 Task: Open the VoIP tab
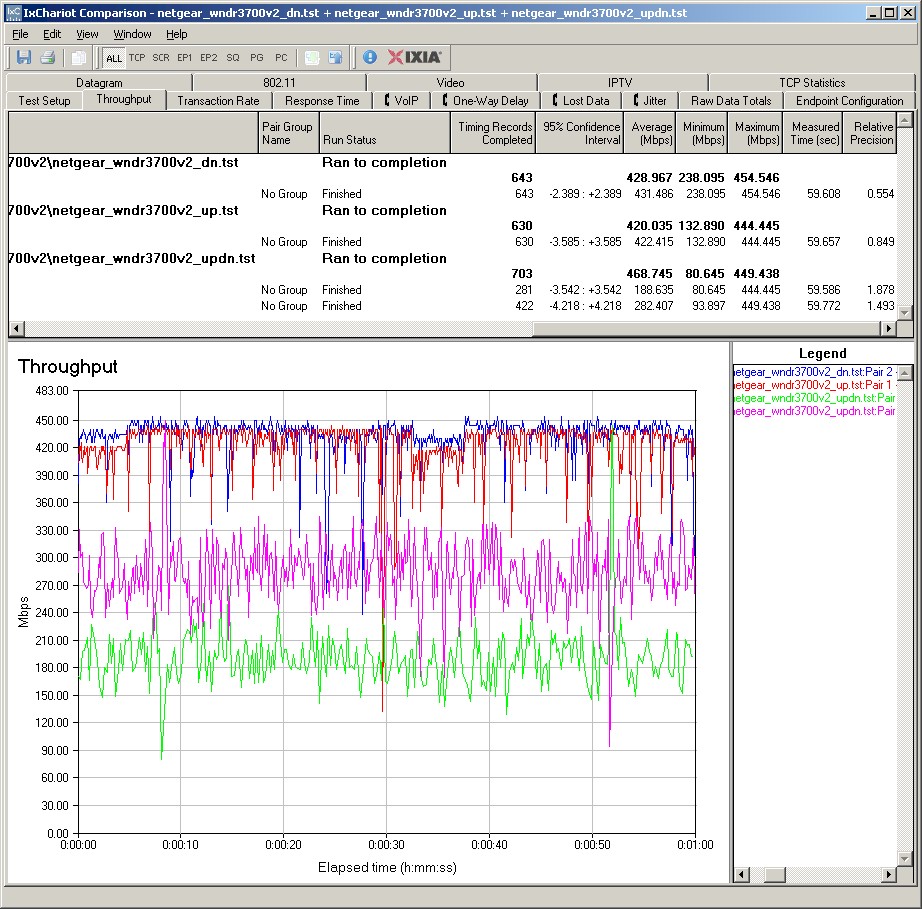(402, 101)
